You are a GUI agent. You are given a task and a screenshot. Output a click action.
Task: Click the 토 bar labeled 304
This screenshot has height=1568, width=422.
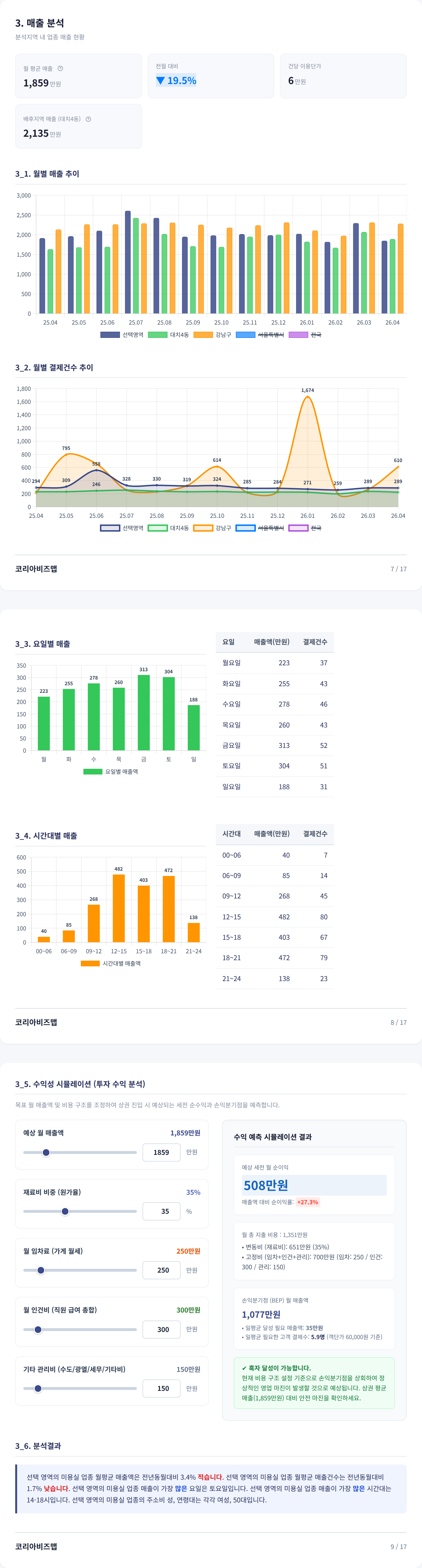tap(169, 713)
